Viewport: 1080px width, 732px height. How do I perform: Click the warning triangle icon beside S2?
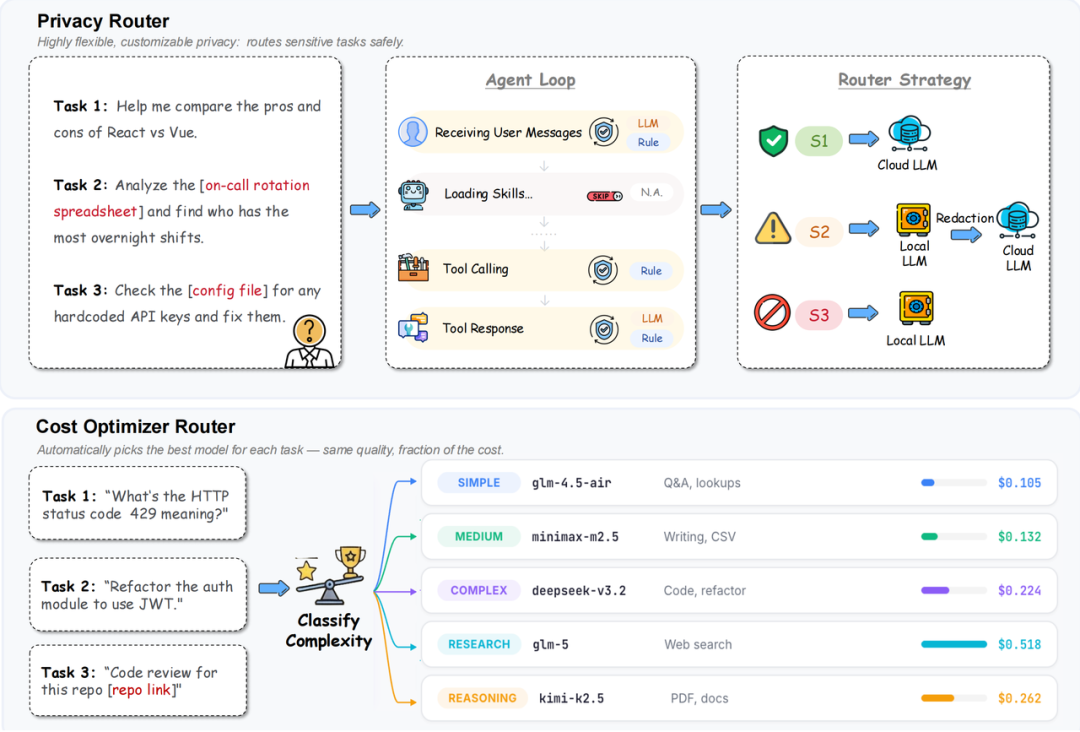771,229
